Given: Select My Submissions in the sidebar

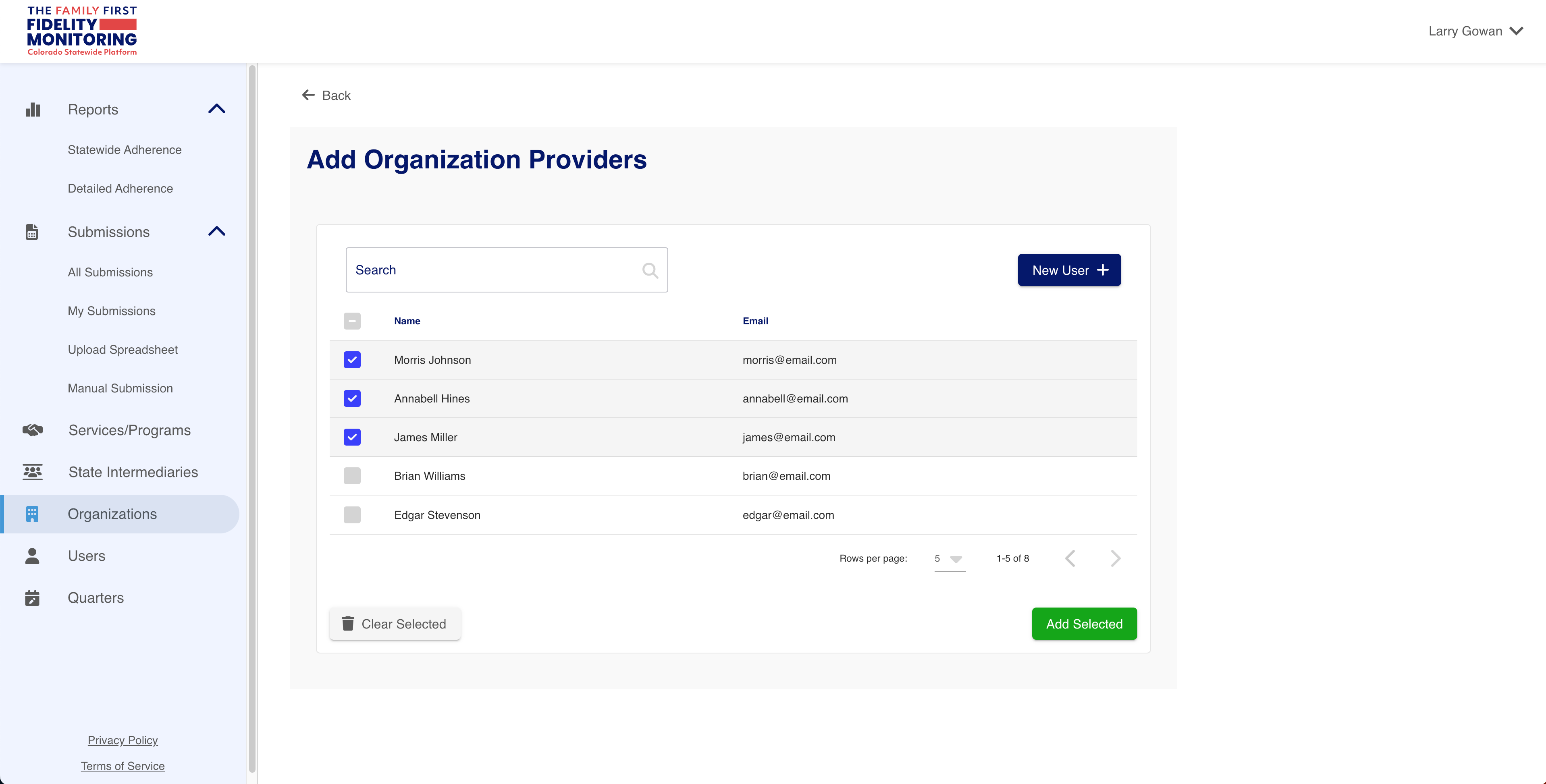Looking at the screenshot, I should coord(112,311).
